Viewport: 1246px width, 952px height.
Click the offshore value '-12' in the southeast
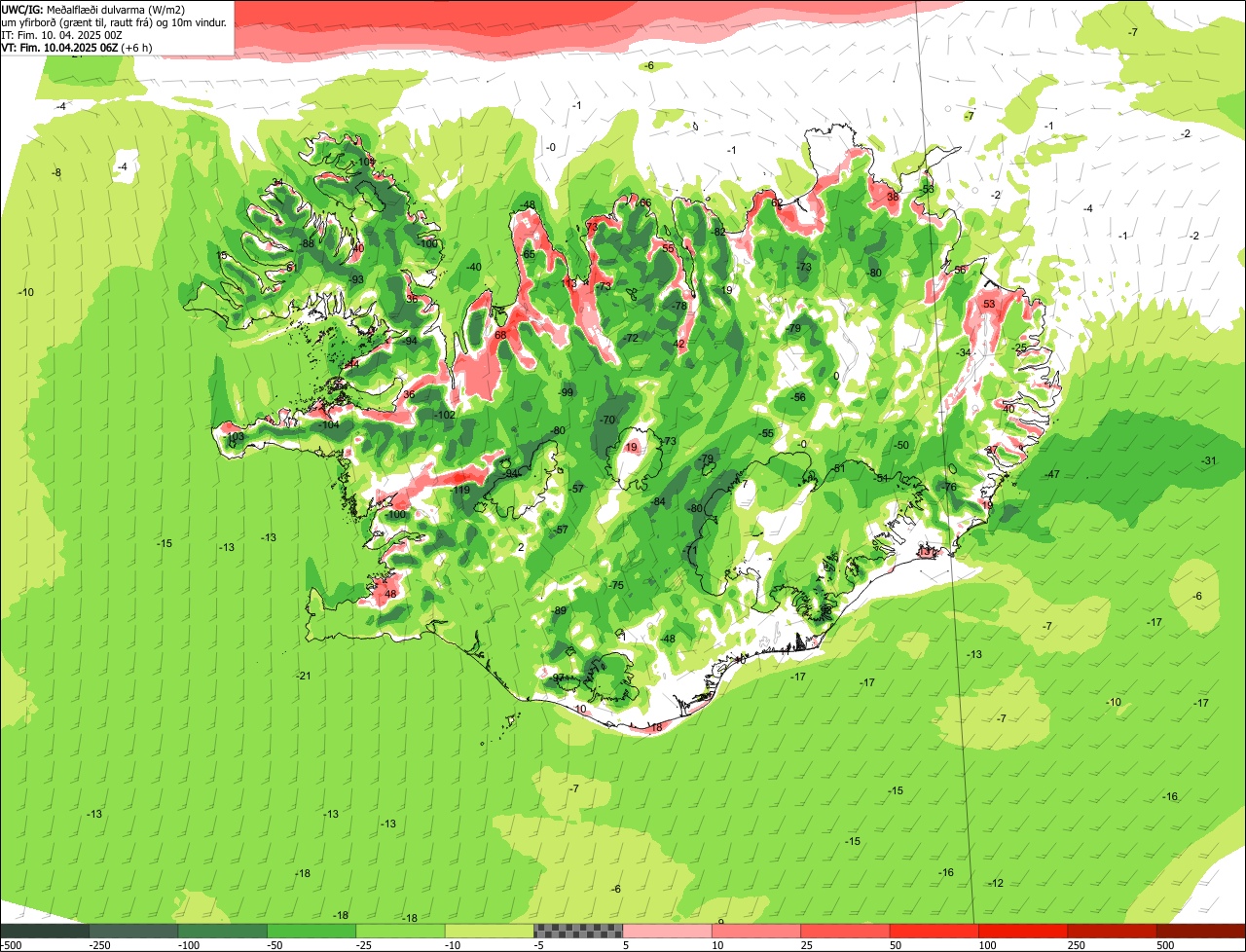click(x=996, y=883)
